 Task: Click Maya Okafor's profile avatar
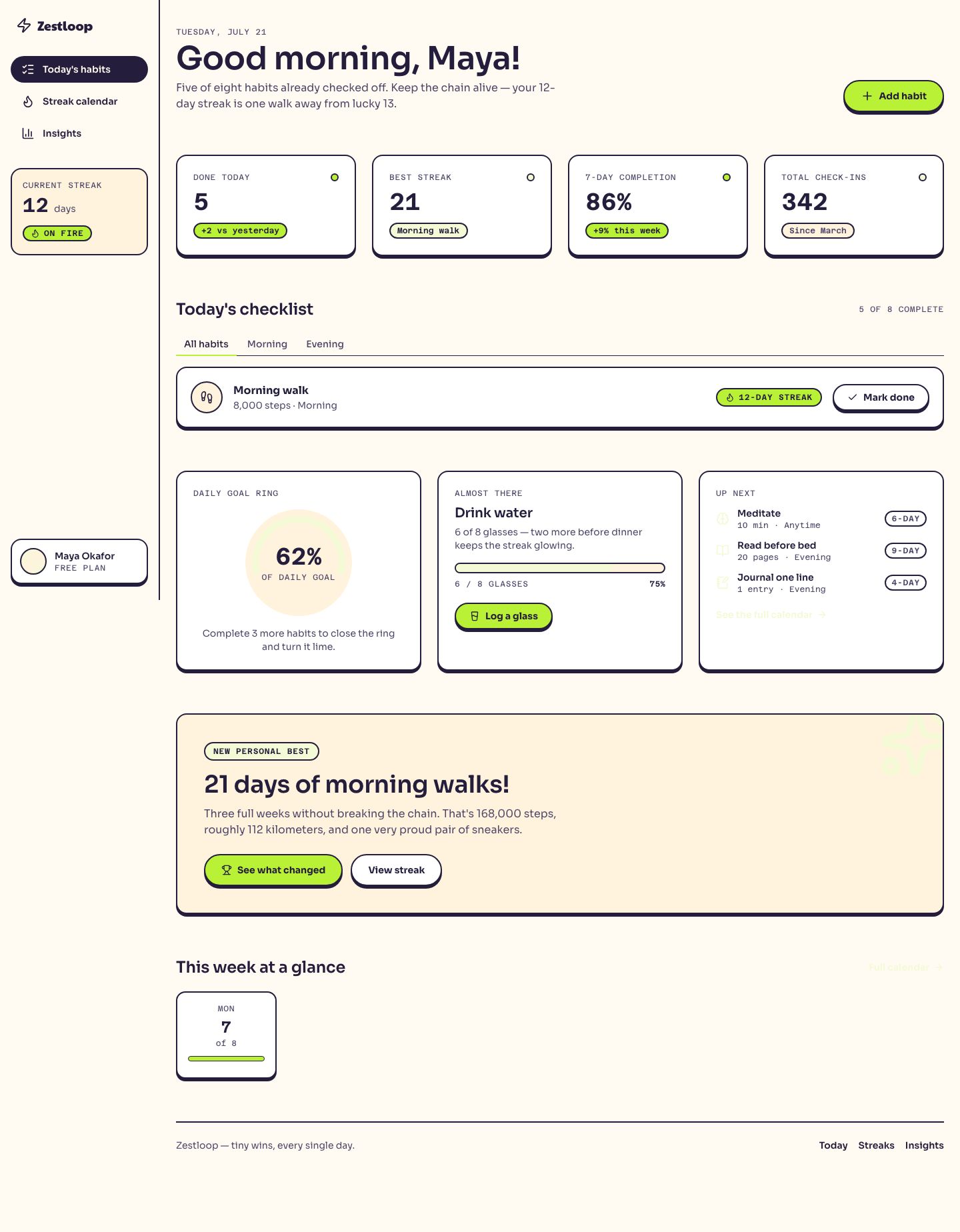(x=33, y=561)
